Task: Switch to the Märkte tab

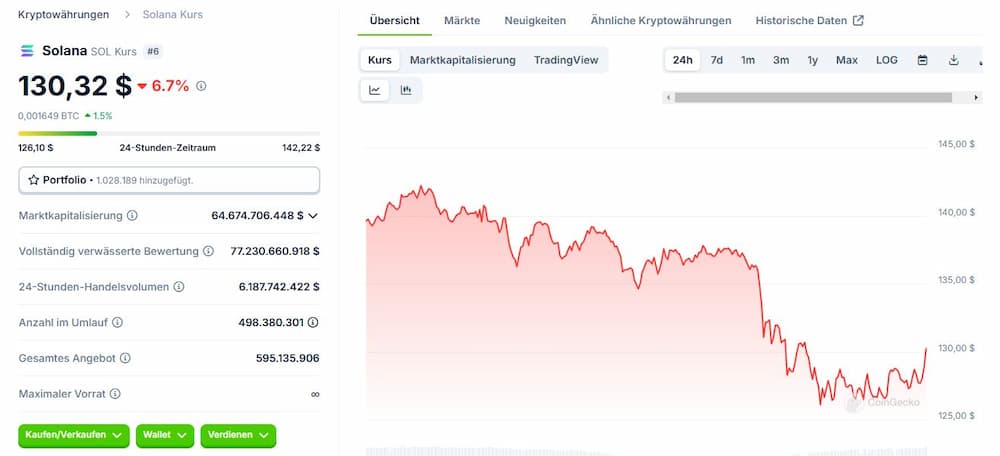Action: (462, 20)
